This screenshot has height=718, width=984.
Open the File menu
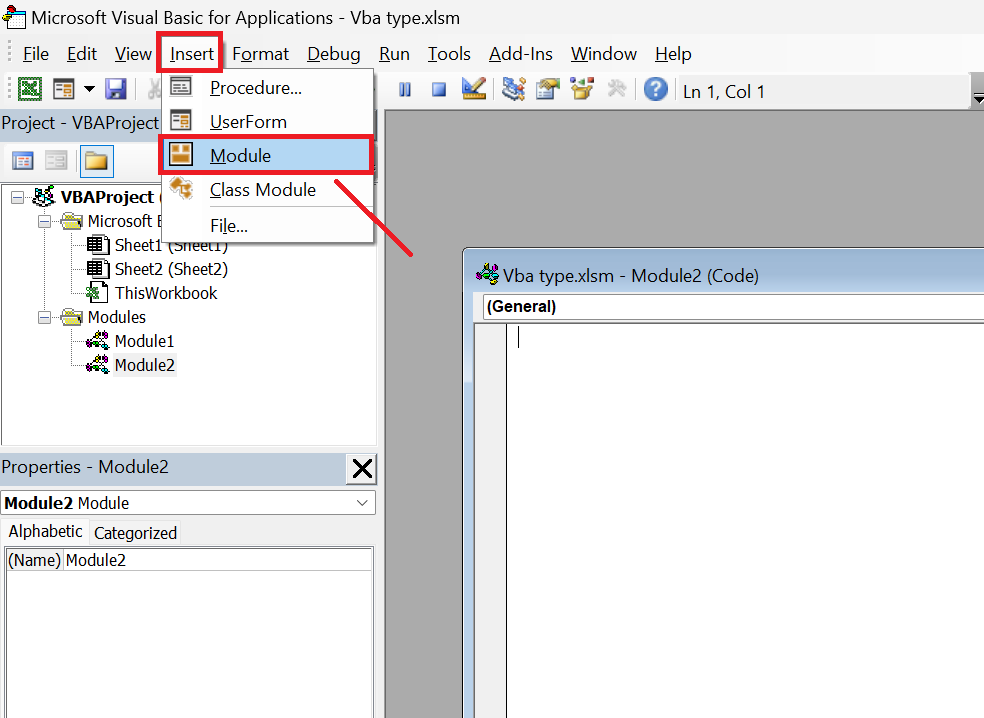pos(36,54)
